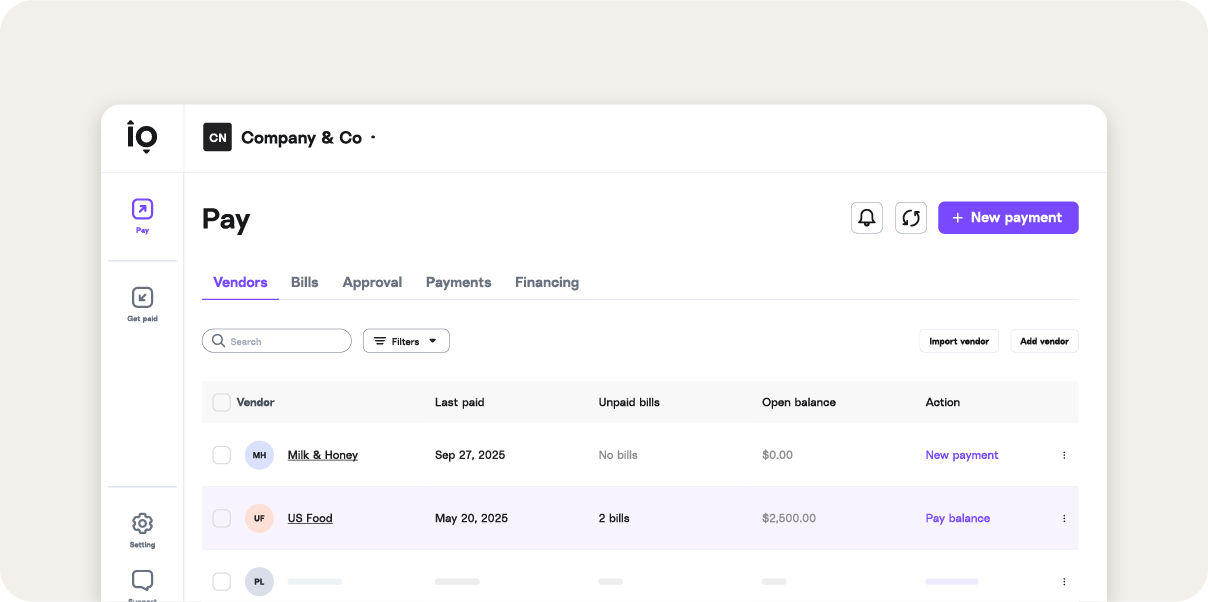Image resolution: width=1208 pixels, height=602 pixels.
Task: Open the Company & Co account switcher
Action: (x=290, y=137)
